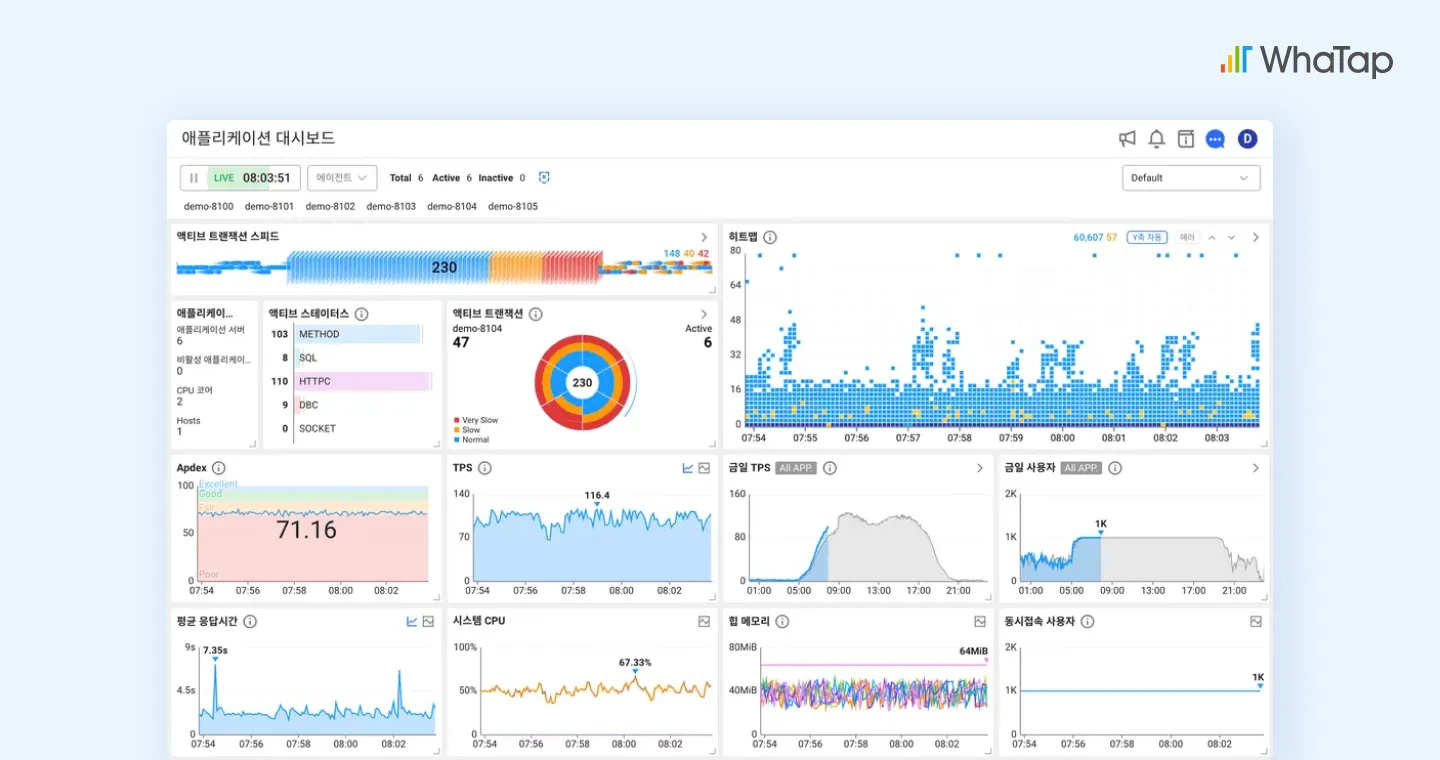This screenshot has width=1440, height=760.
Task: Open the panel layout icon beside bell
Action: pyautogui.click(x=1186, y=139)
